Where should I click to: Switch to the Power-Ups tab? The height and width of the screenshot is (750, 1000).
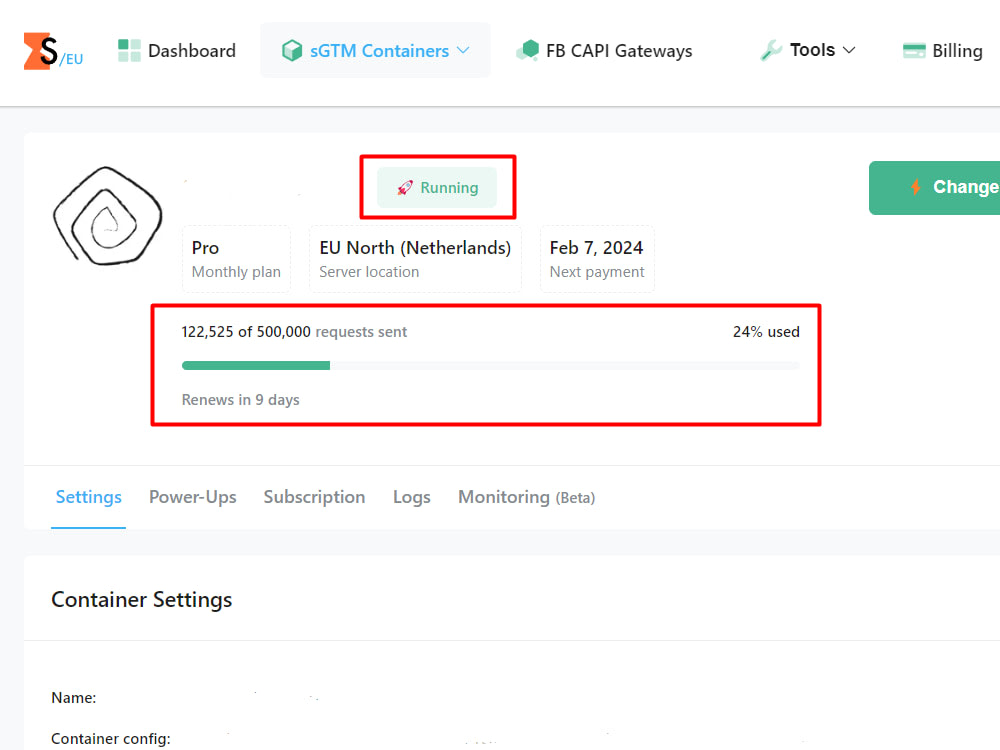(193, 497)
